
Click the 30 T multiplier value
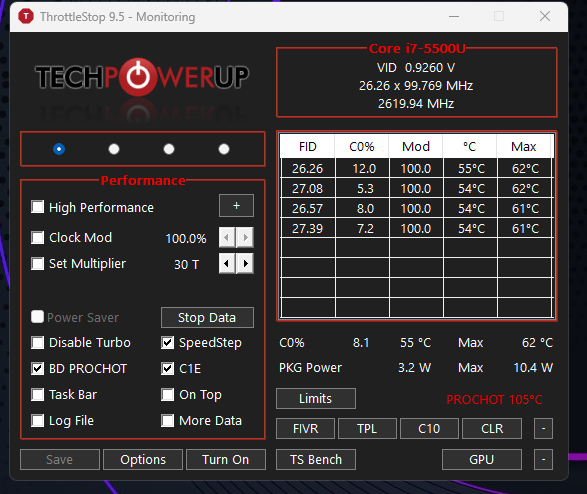pos(186,265)
